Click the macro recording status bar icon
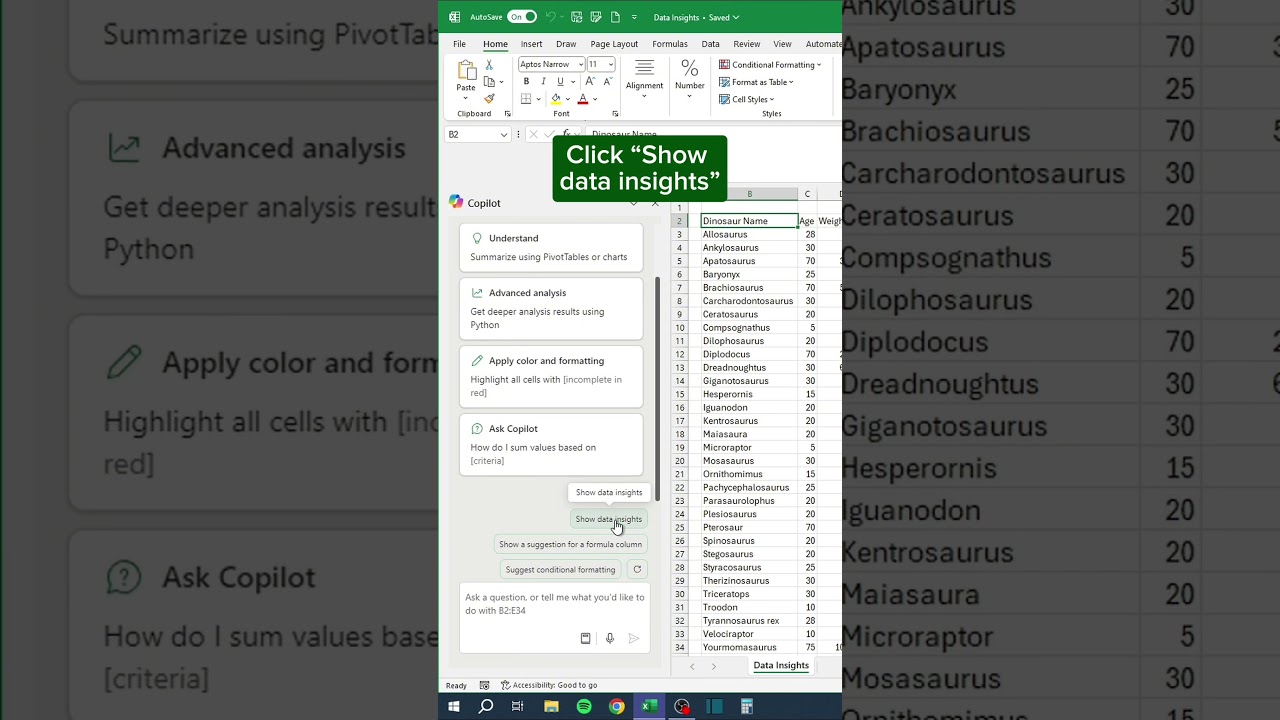This screenshot has height=720, width=1280. tap(484, 685)
